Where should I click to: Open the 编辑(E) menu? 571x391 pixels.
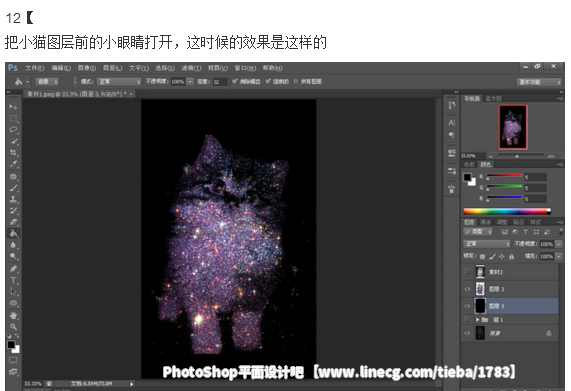coord(61,68)
